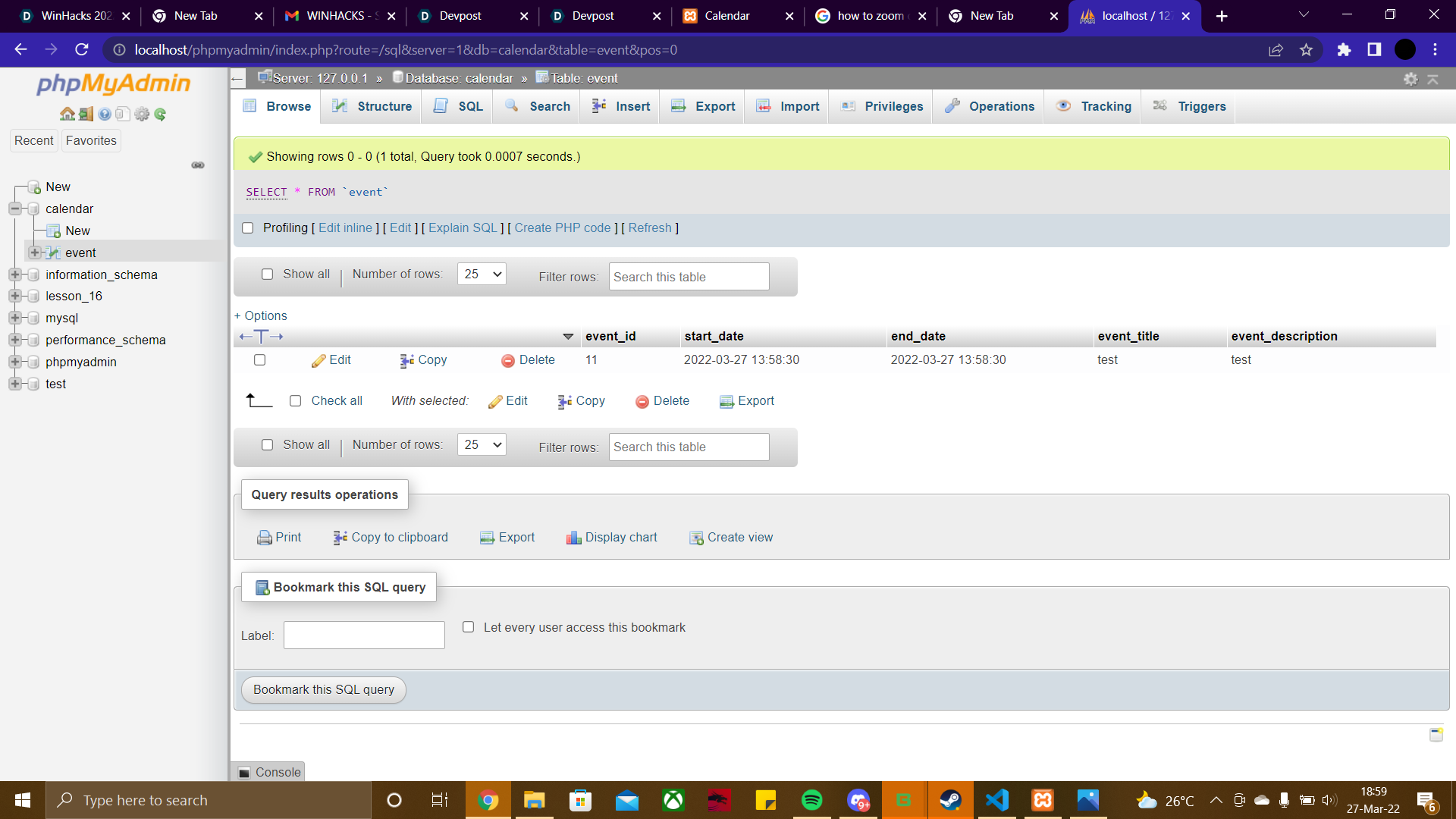The width and height of the screenshot is (1456, 819).
Task: Click the bookmark Label text field
Action: pyautogui.click(x=364, y=635)
